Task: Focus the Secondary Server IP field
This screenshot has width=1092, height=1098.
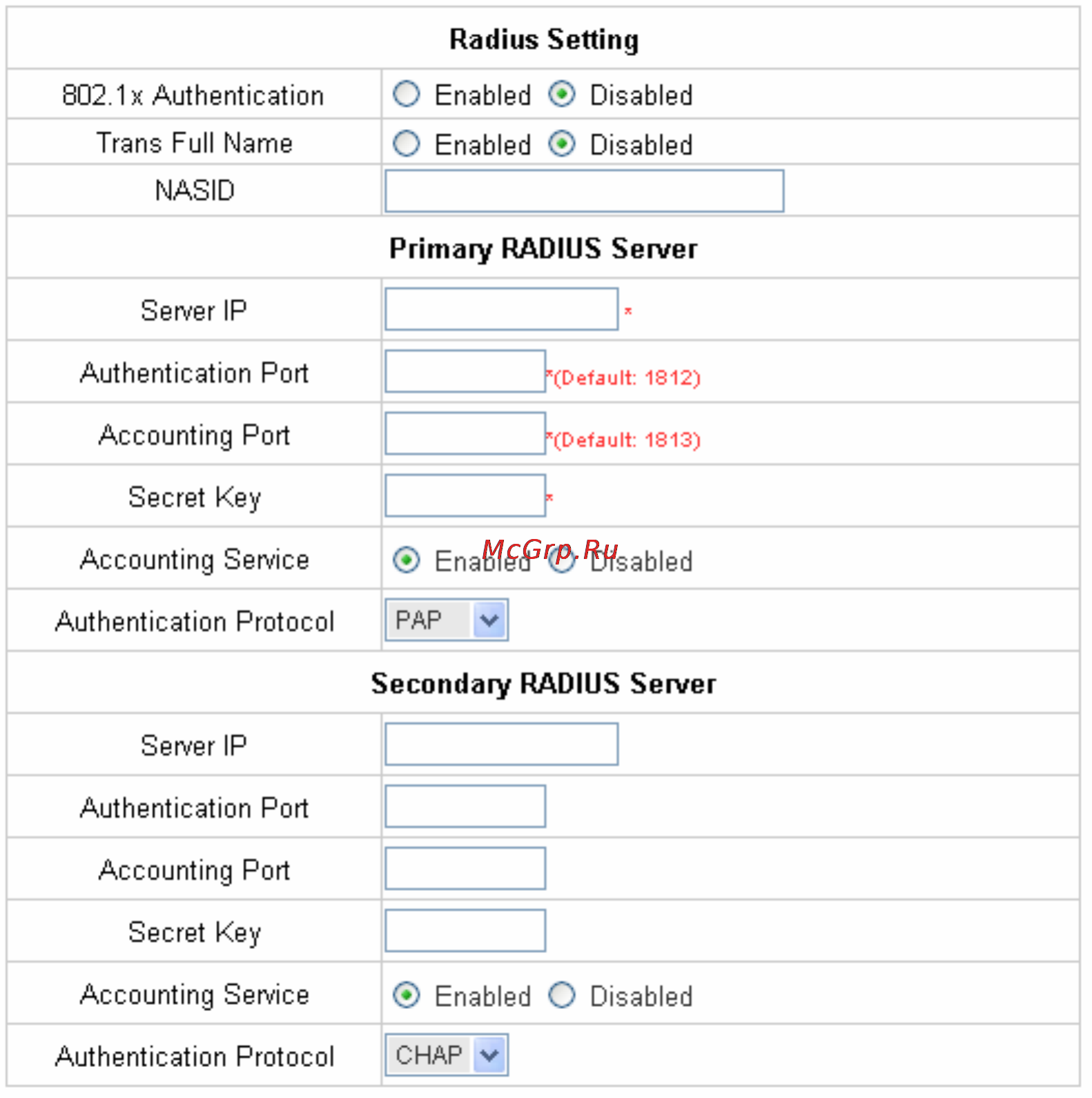Action: (x=501, y=744)
